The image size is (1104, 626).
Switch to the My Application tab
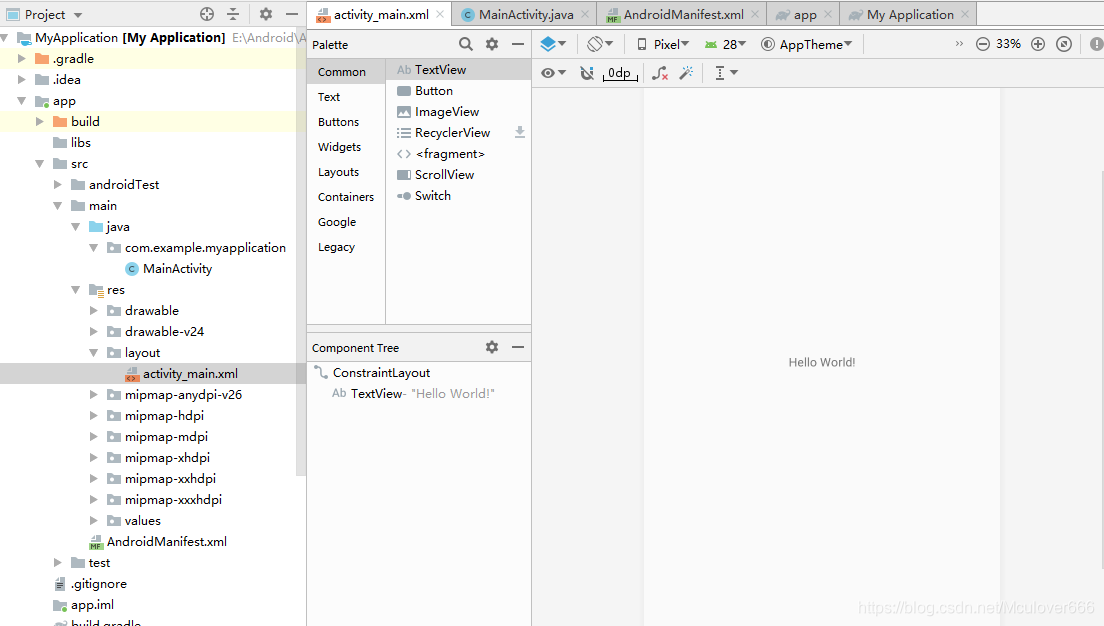[x=910, y=14]
